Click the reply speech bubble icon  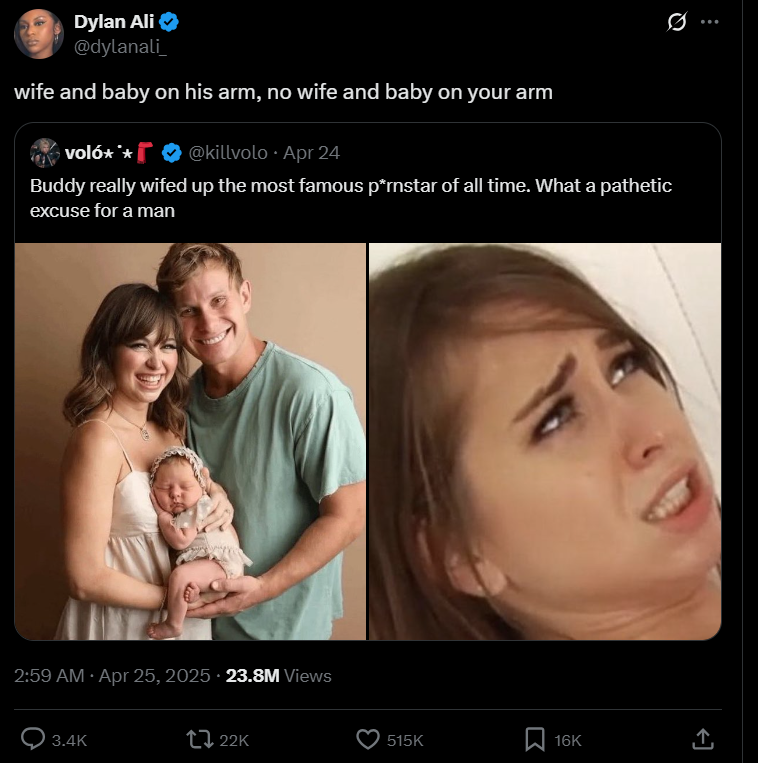33,739
